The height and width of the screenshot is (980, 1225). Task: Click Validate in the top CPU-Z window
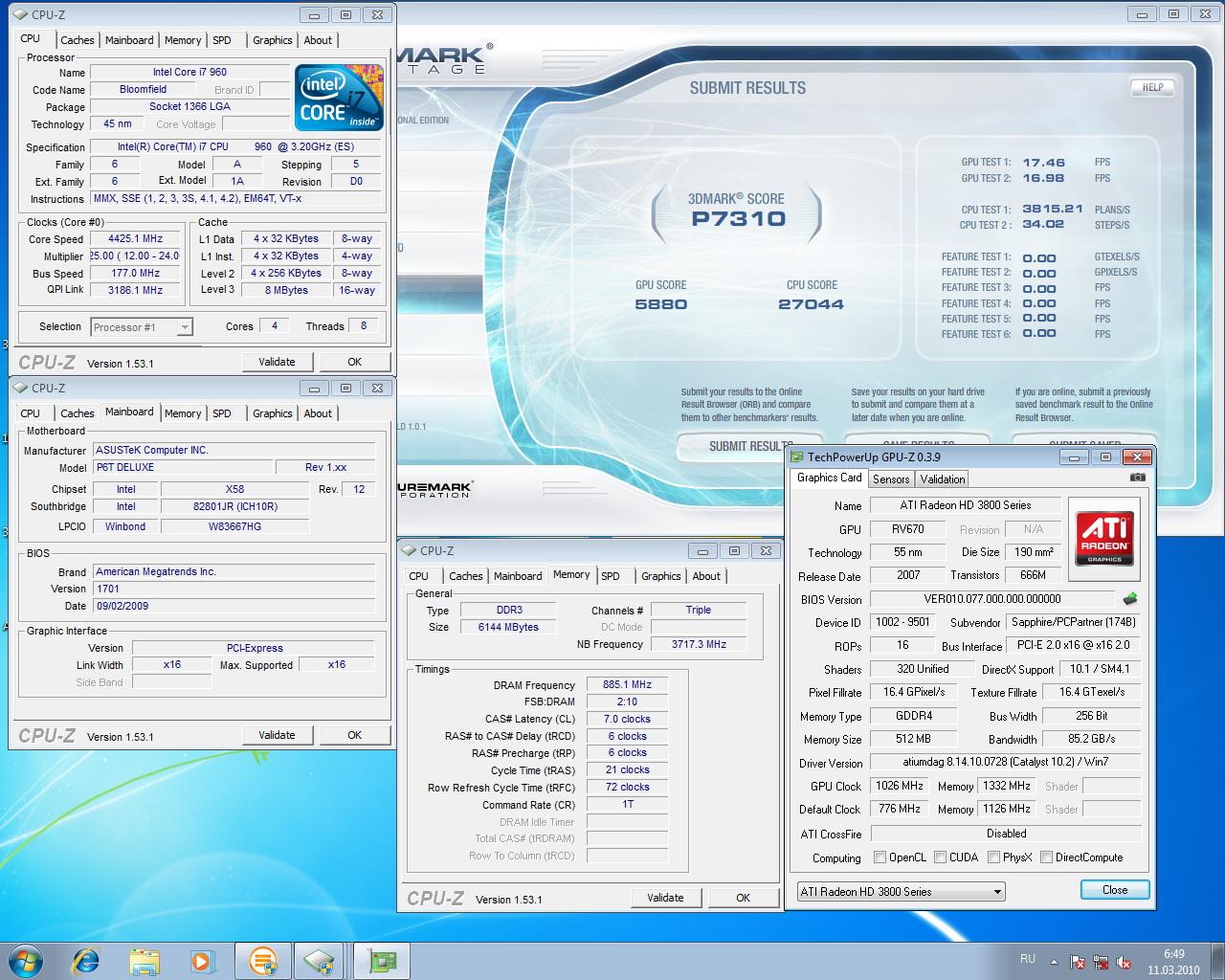[x=277, y=362]
